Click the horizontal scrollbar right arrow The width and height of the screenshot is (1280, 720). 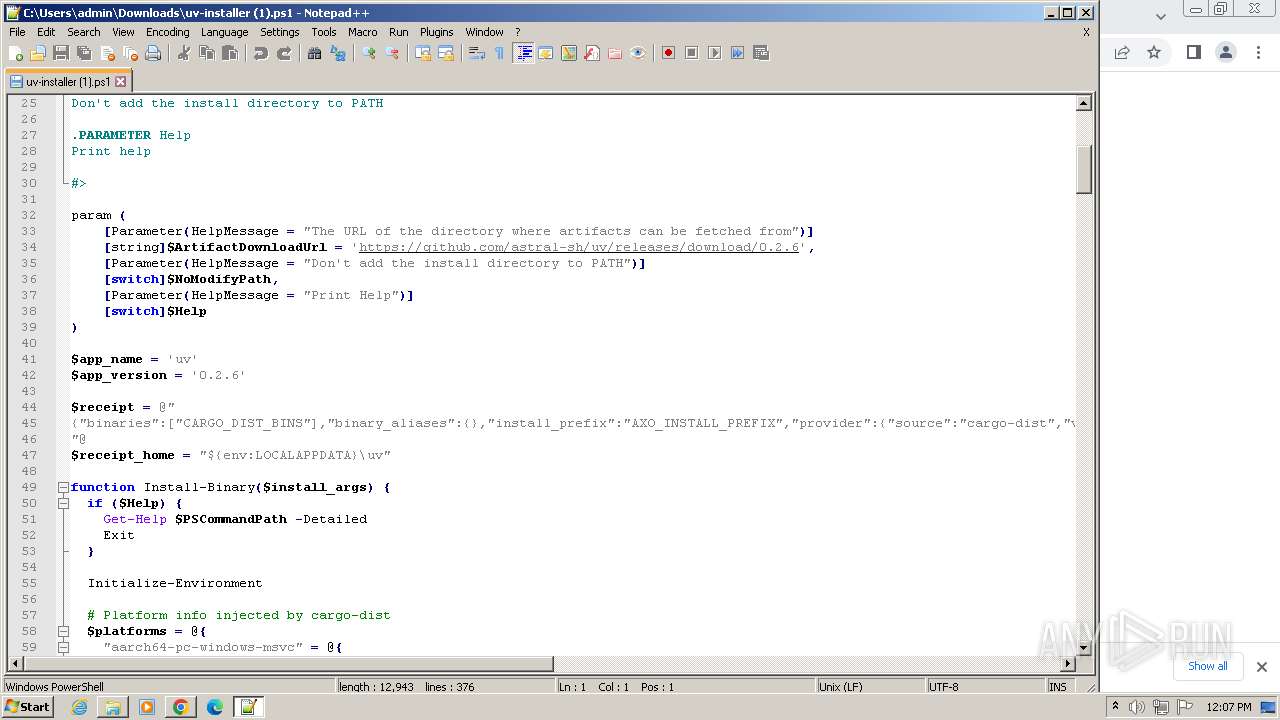pyautogui.click(x=1067, y=663)
